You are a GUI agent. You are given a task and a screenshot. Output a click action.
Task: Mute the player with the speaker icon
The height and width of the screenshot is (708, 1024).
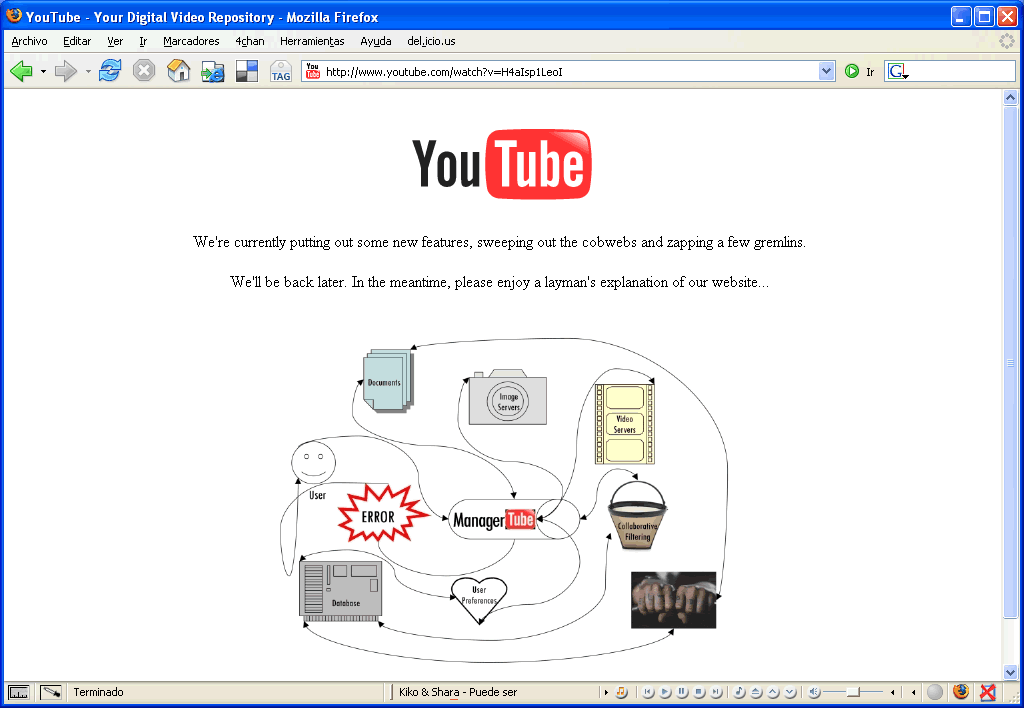coord(814,692)
